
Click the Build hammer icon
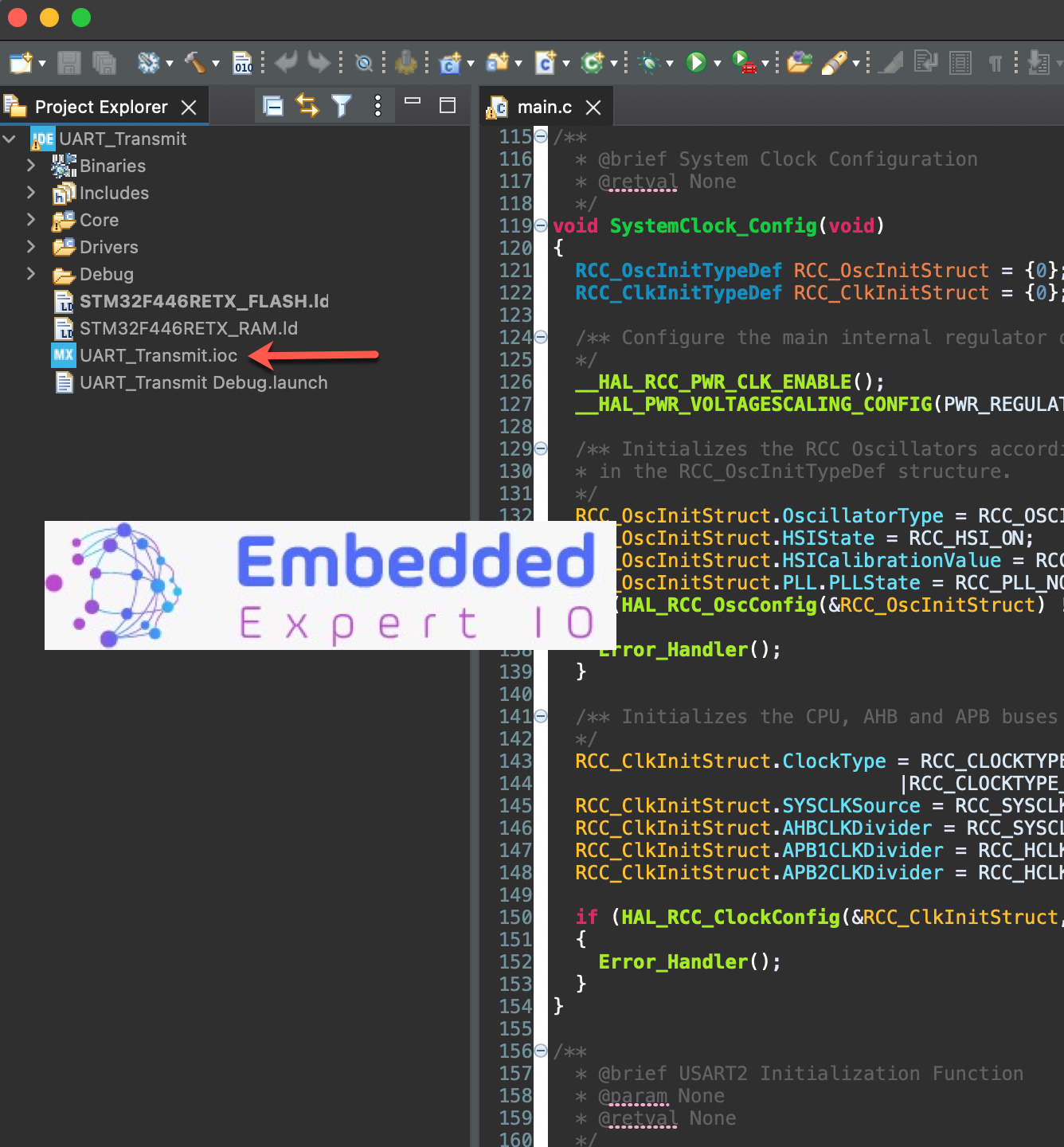click(195, 62)
